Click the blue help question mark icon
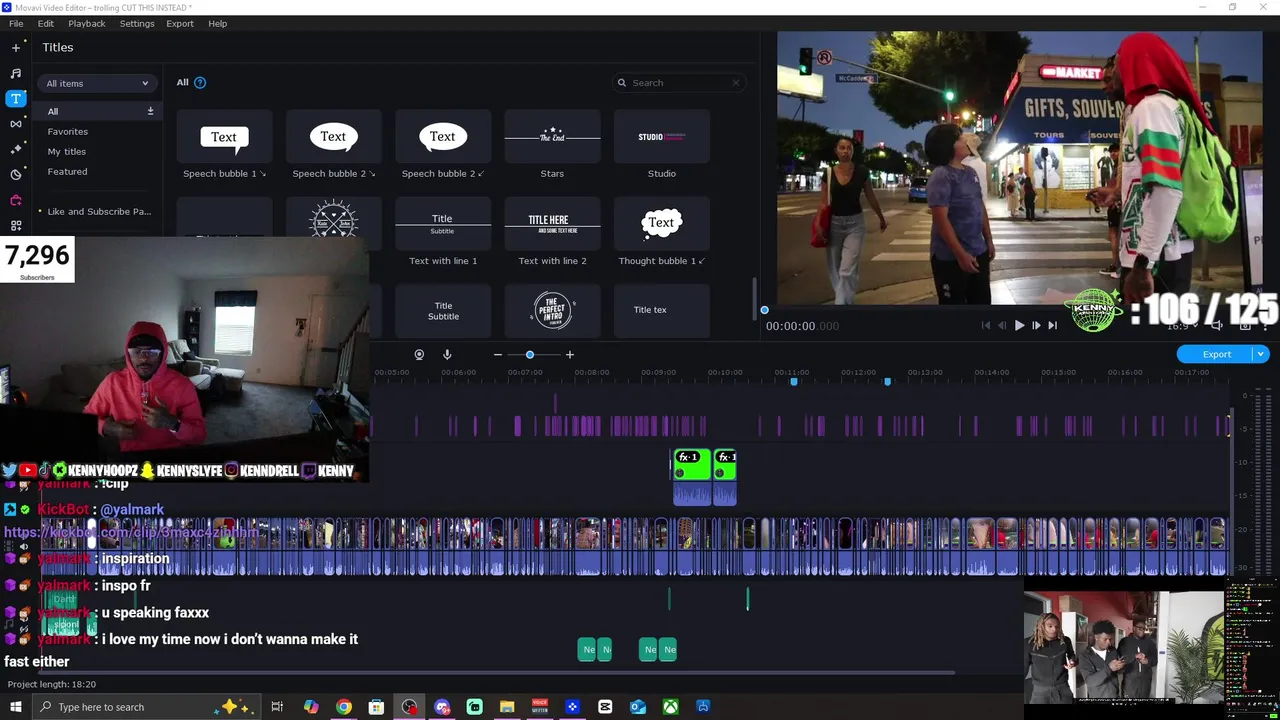The height and width of the screenshot is (720, 1280). [200, 82]
